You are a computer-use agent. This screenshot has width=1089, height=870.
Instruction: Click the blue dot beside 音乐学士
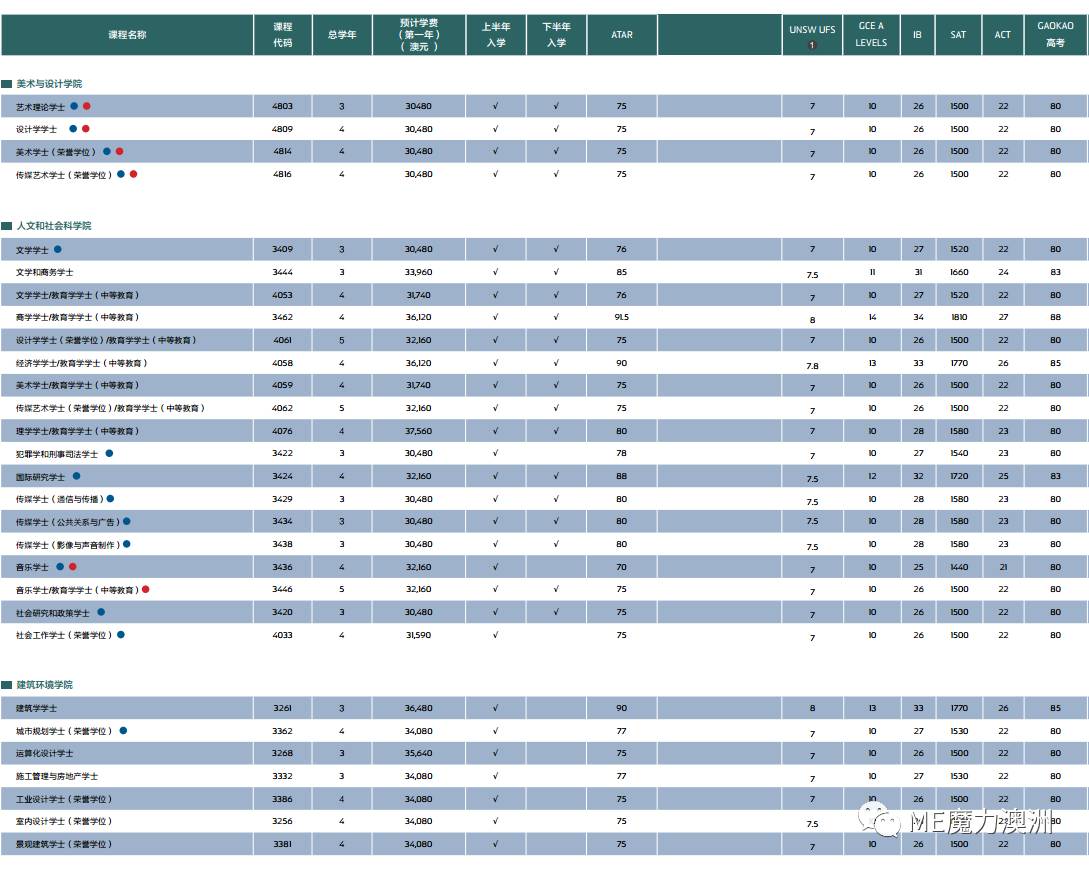pos(60,567)
